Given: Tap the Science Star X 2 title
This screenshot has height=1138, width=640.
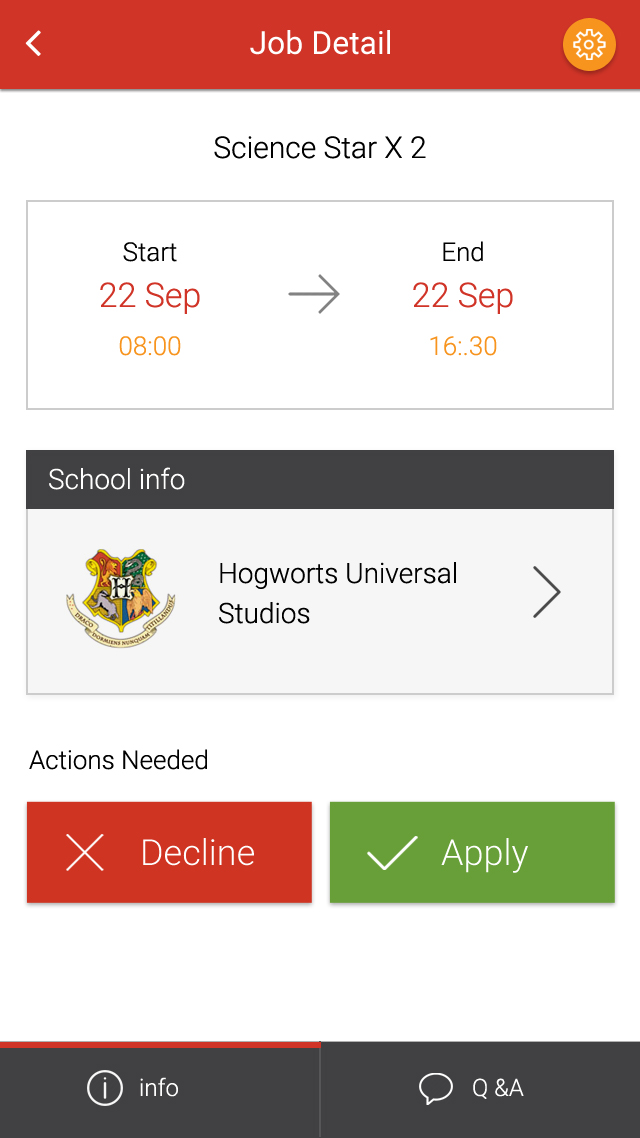Looking at the screenshot, I should click(x=320, y=148).
